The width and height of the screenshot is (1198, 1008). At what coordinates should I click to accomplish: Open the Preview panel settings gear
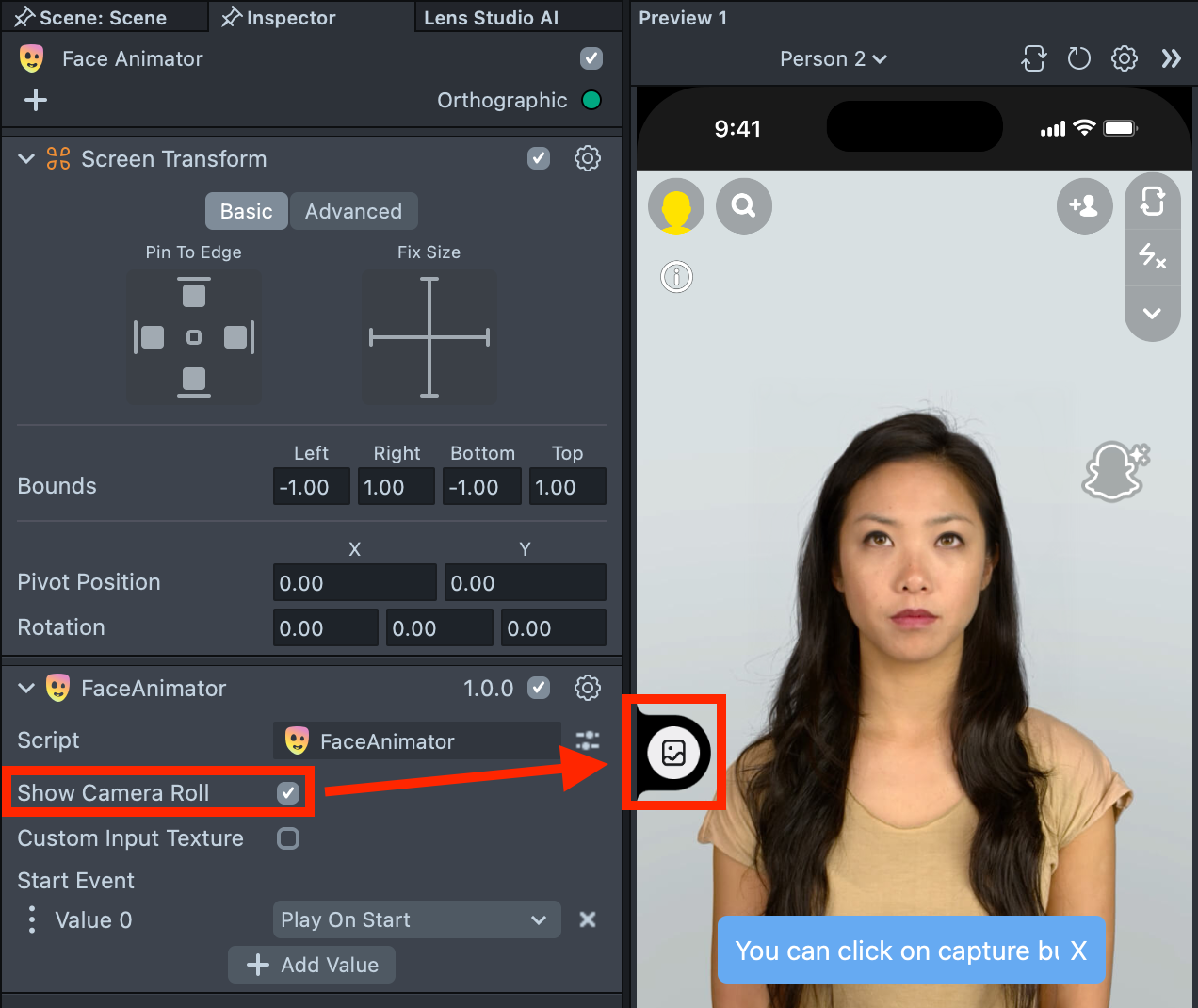click(x=1124, y=58)
